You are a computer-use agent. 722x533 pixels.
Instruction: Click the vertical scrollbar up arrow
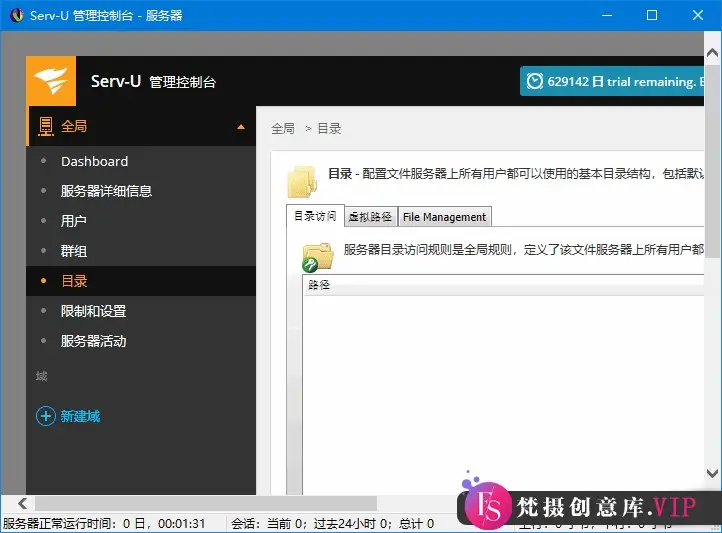[712, 52]
